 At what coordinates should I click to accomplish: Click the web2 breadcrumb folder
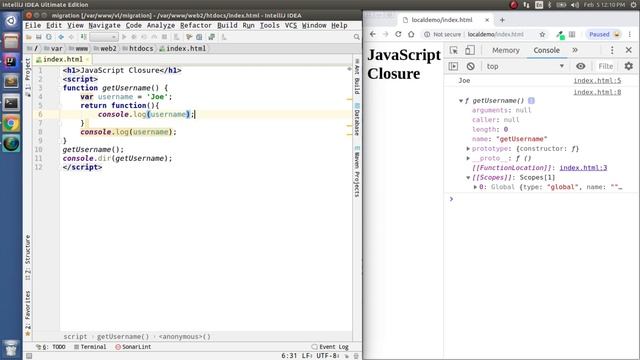105,49
